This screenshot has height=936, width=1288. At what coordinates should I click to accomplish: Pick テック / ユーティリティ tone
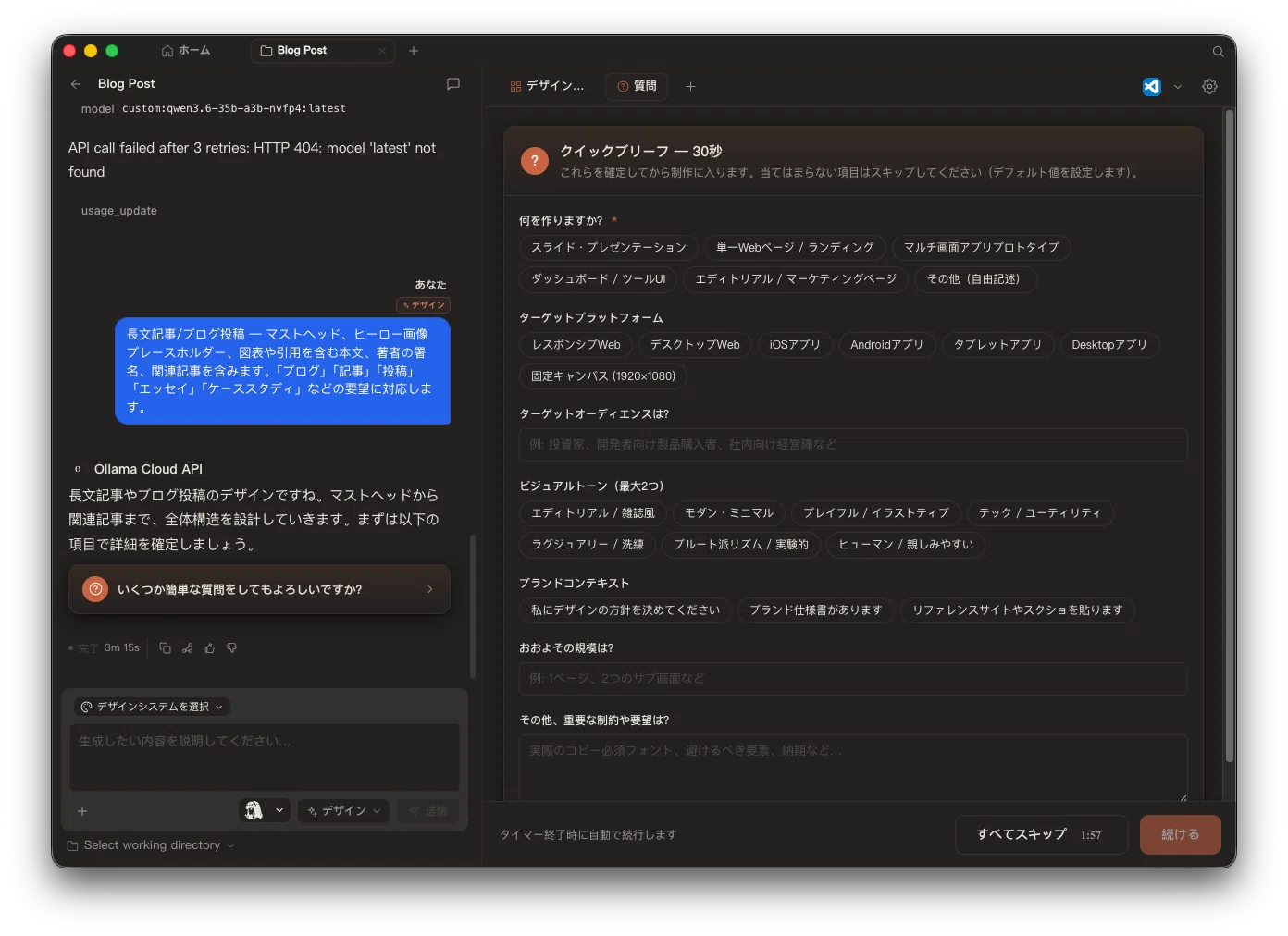(1040, 513)
